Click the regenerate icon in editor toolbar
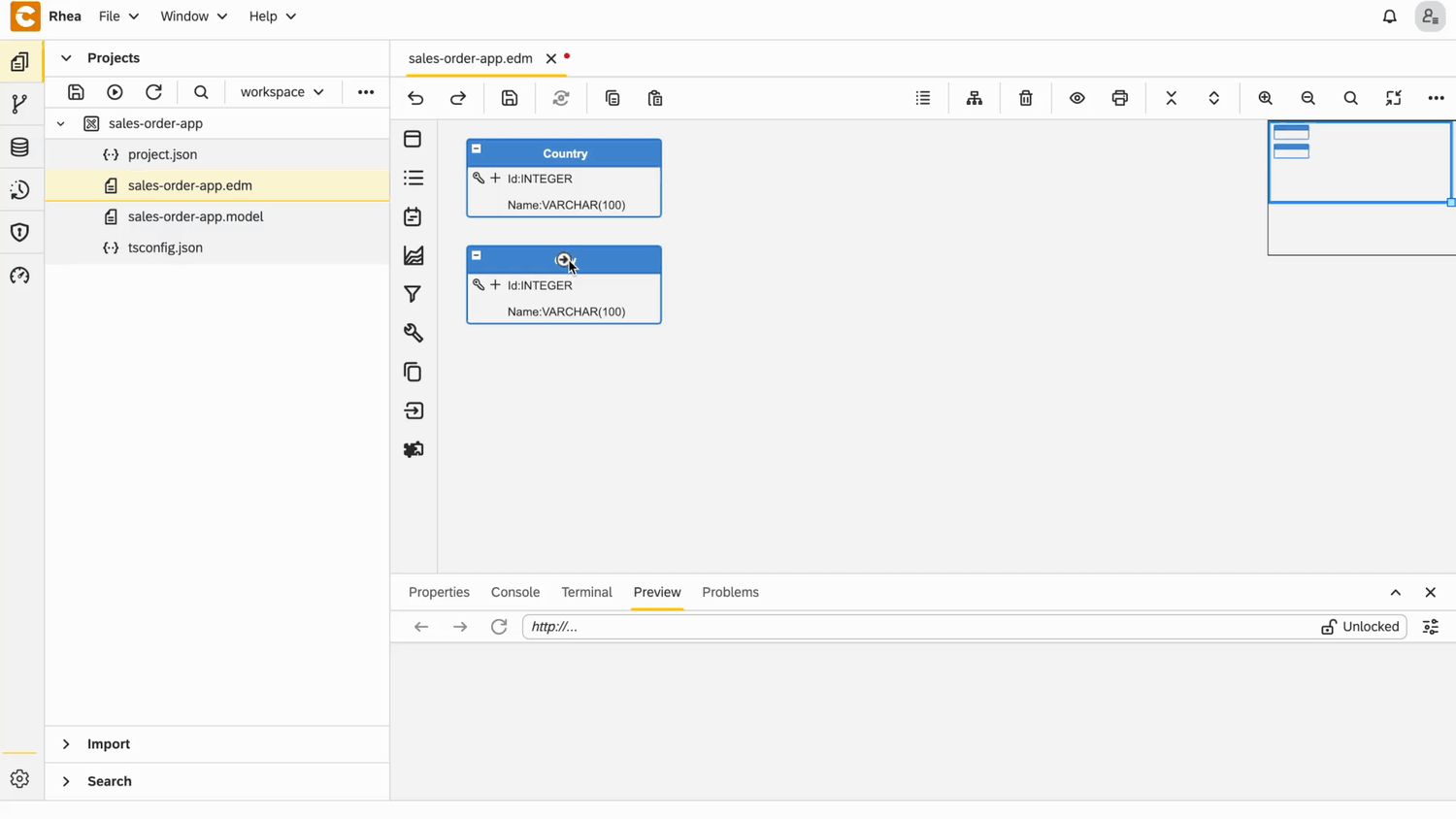 [x=561, y=98]
